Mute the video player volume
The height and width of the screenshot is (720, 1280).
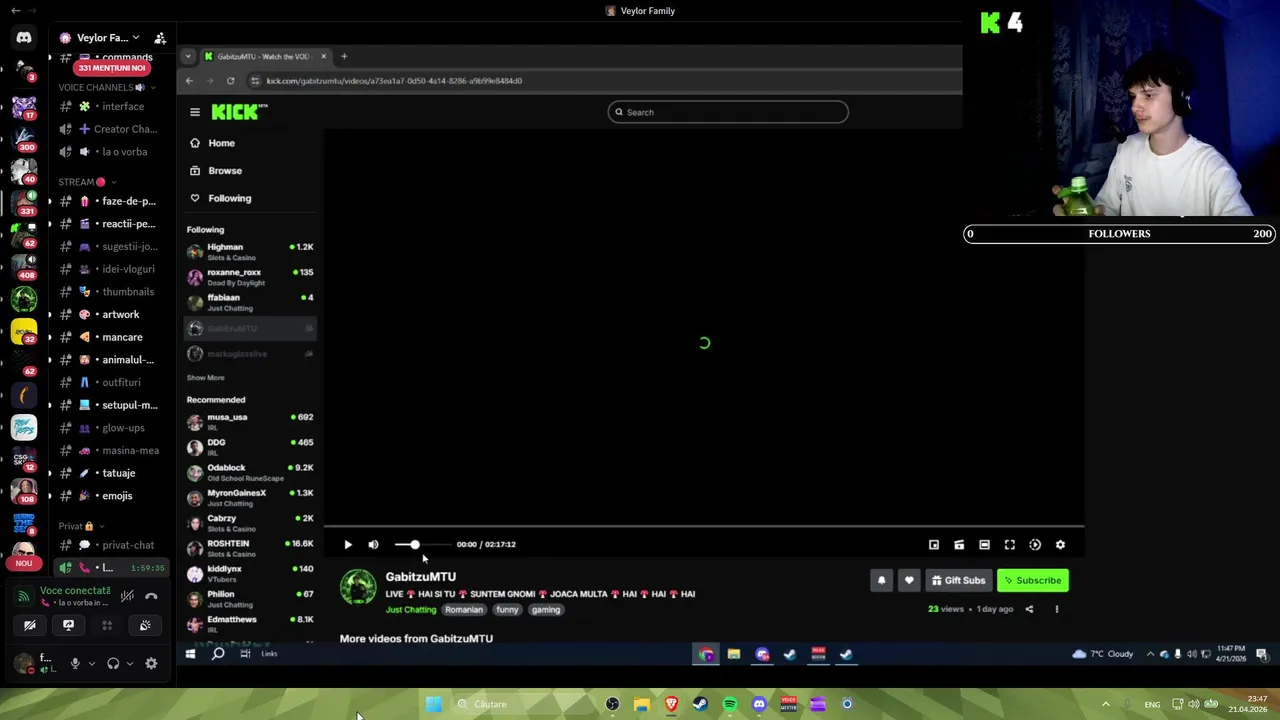coord(373,545)
